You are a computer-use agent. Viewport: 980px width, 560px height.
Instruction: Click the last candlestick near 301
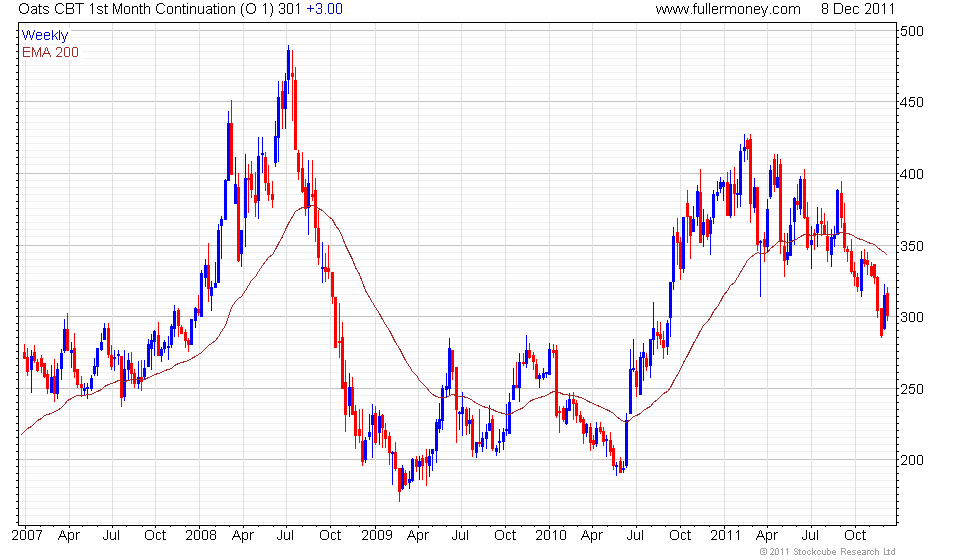(888, 303)
